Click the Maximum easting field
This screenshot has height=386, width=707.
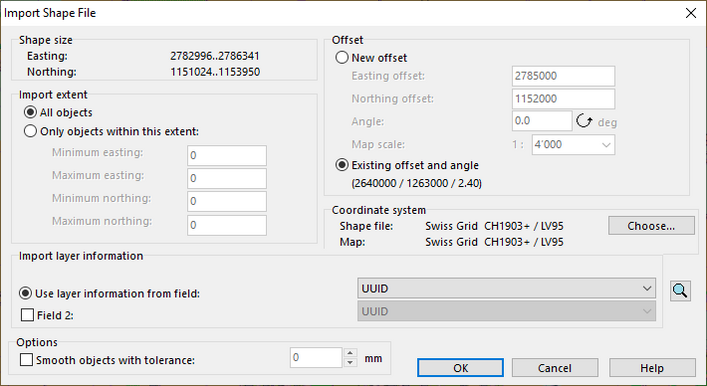[x=227, y=178]
